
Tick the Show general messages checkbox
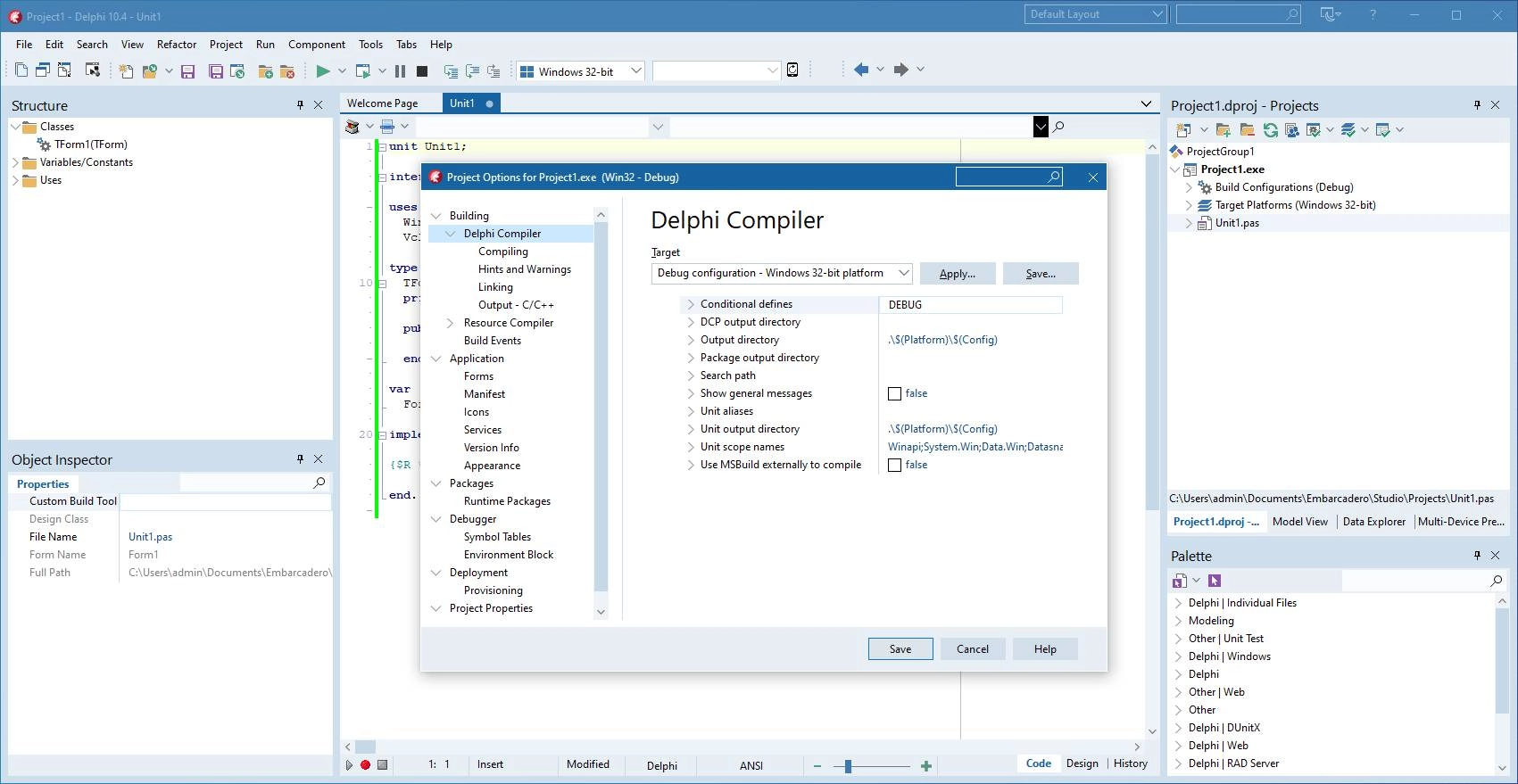coord(895,393)
